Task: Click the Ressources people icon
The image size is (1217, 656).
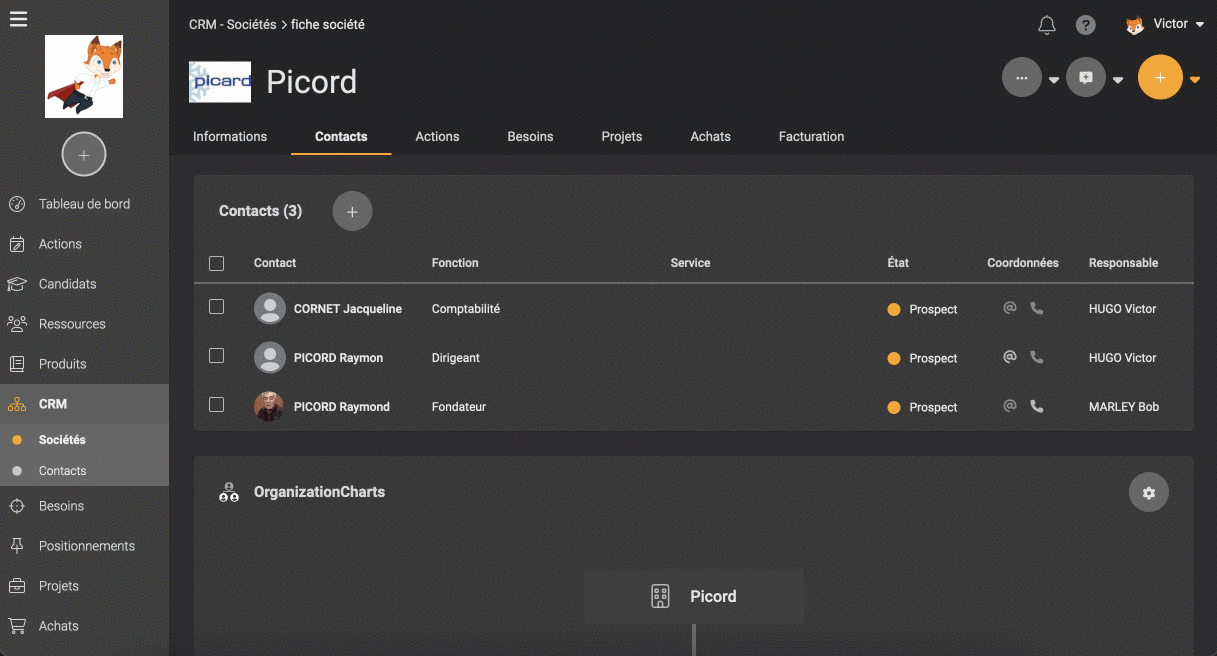Action: [17, 324]
